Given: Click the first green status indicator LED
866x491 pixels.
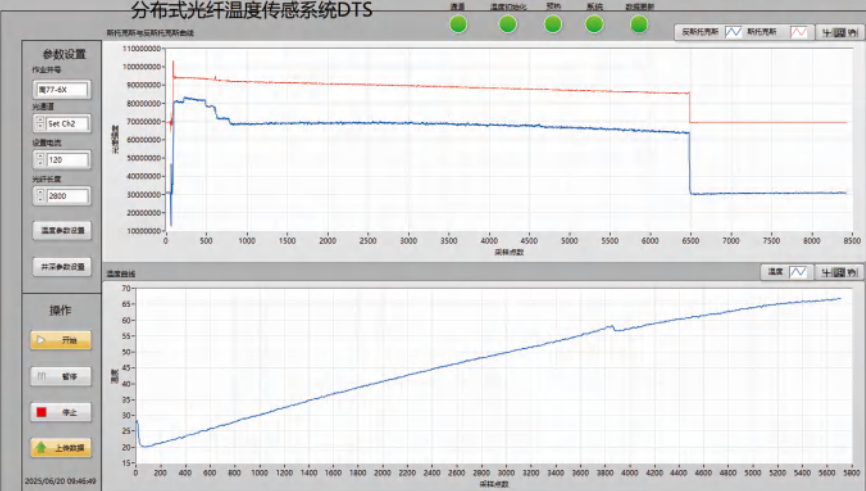Looking at the screenshot, I should point(458,23).
